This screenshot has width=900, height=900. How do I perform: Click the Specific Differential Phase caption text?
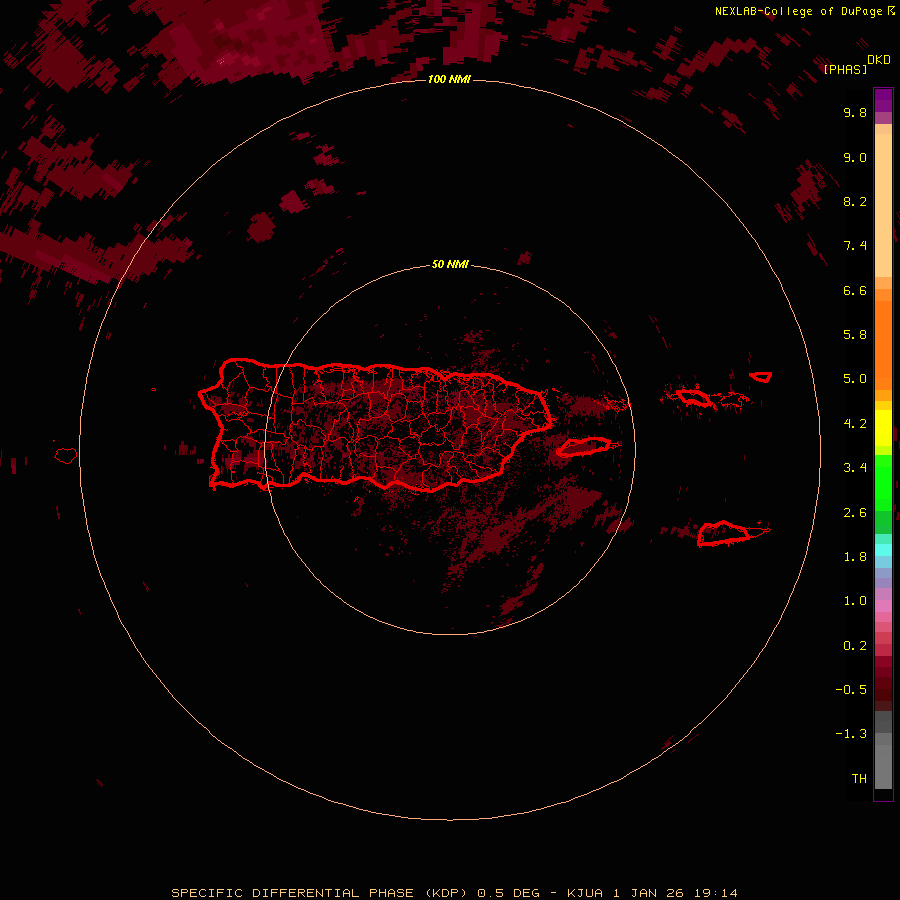[x=454, y=893]
